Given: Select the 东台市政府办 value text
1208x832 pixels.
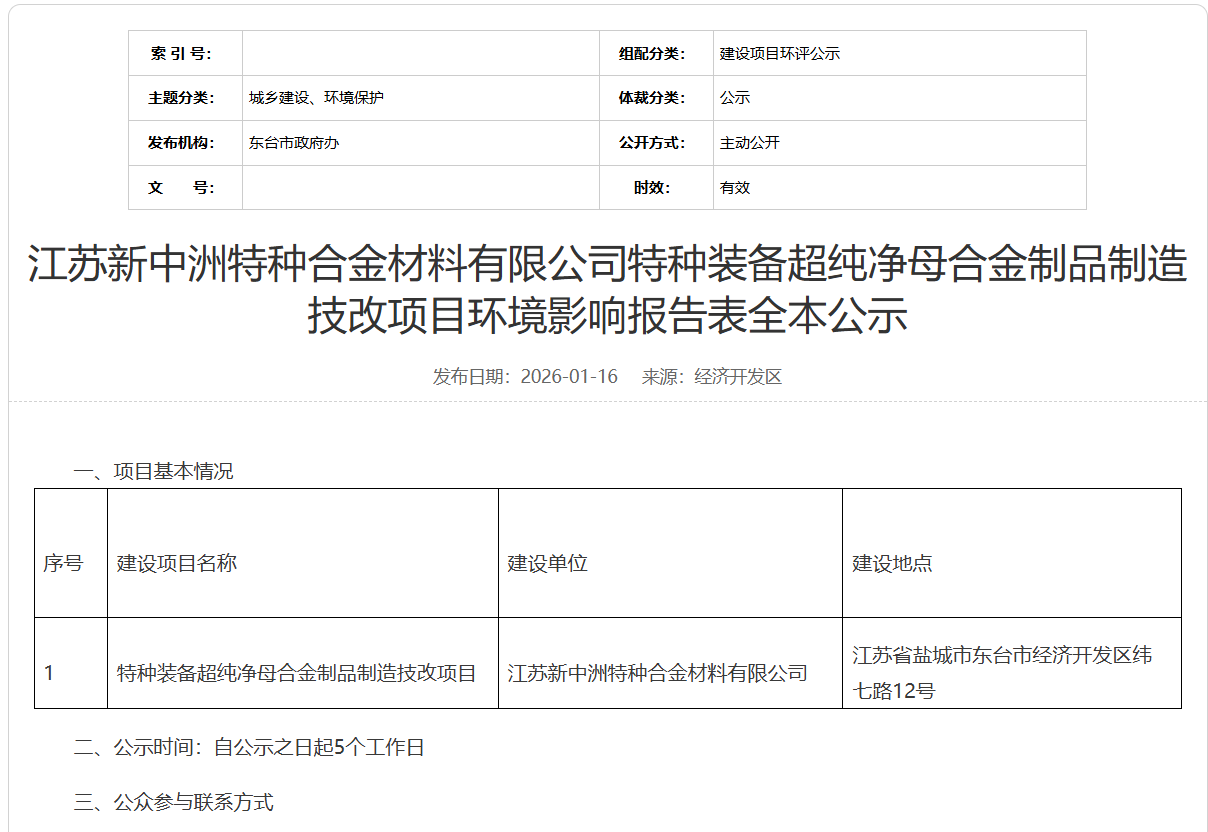Looking at the screenshot, I should 294,143.
